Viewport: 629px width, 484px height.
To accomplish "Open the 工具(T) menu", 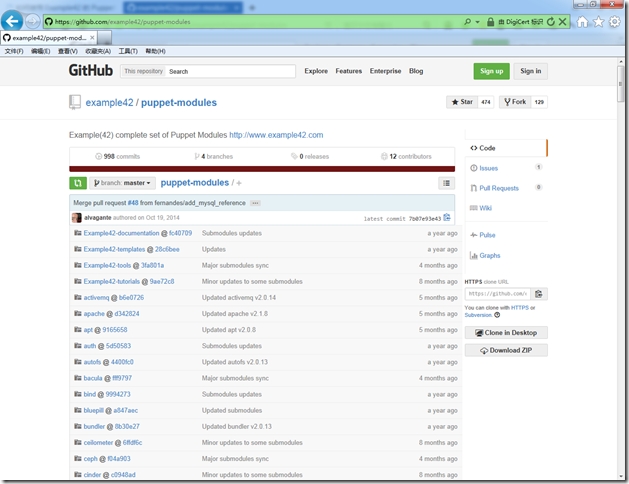I will (128, 51).
